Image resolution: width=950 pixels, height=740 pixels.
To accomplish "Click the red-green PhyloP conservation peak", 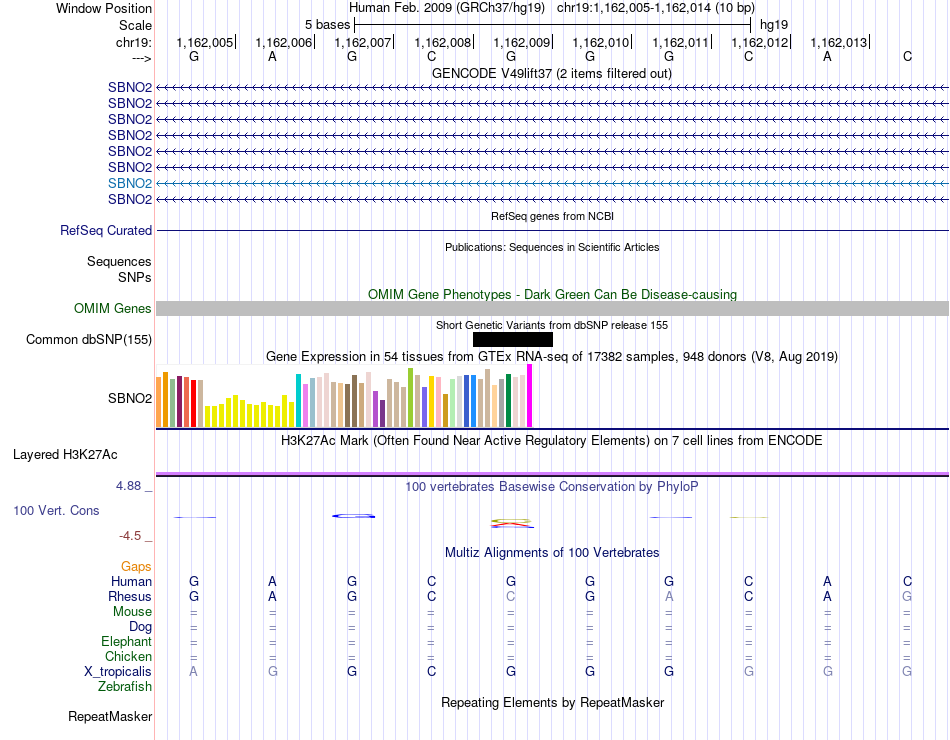I will pyautogui.click(x=512, y=523).
